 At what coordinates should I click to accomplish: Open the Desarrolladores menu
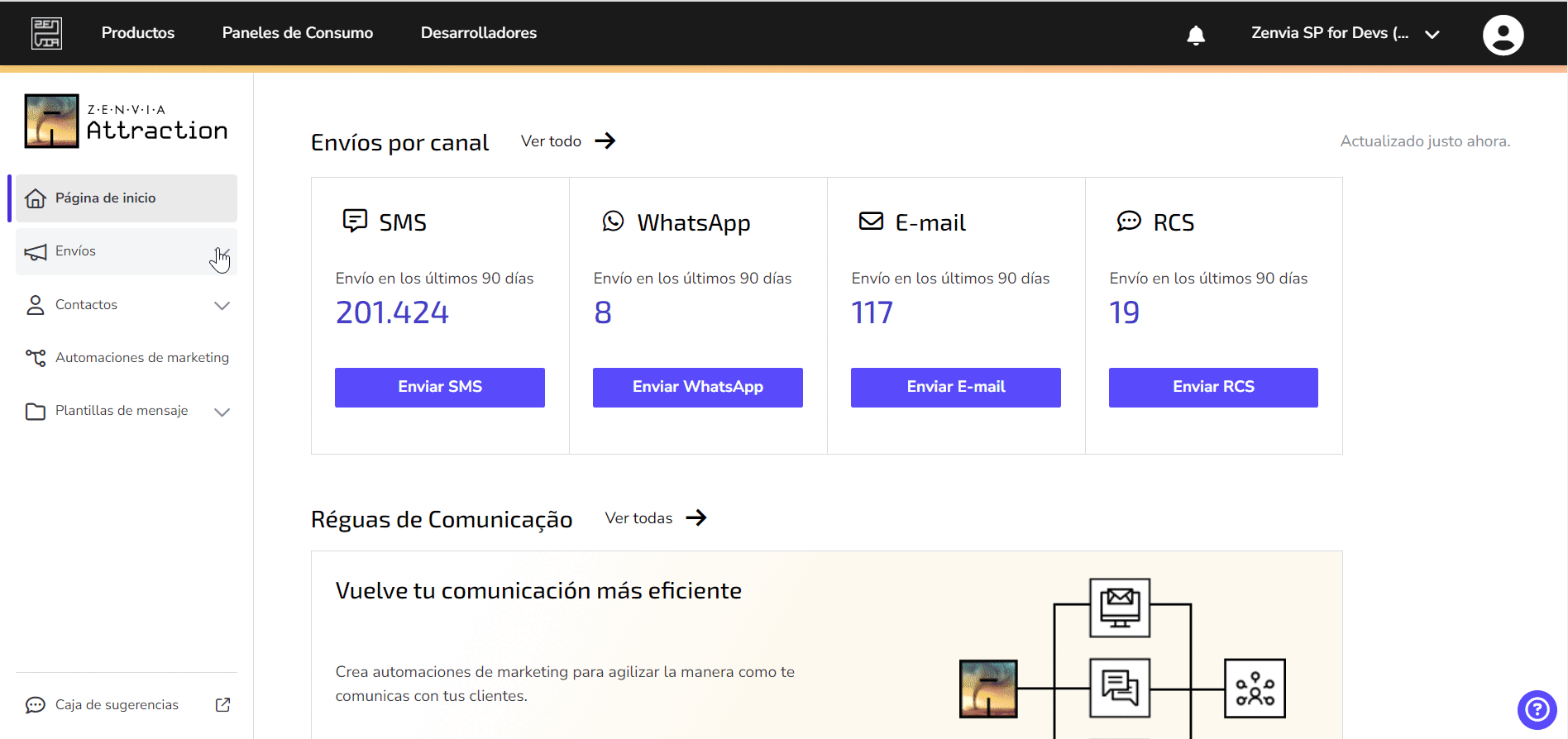click(x=479, y=33)
